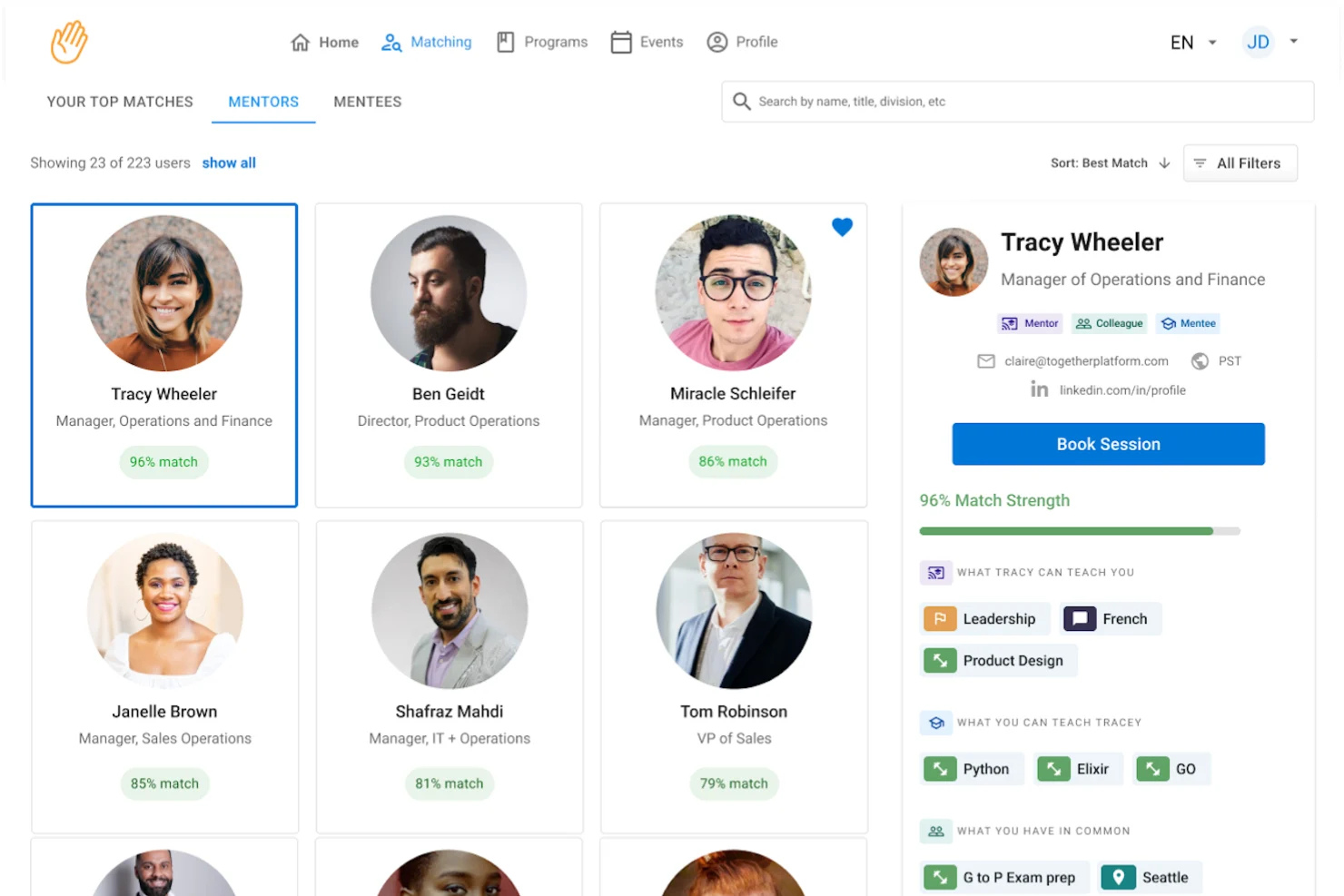Screen dimensions: 1344x896
Task: Open the Programs section
Action: point(542,43)
